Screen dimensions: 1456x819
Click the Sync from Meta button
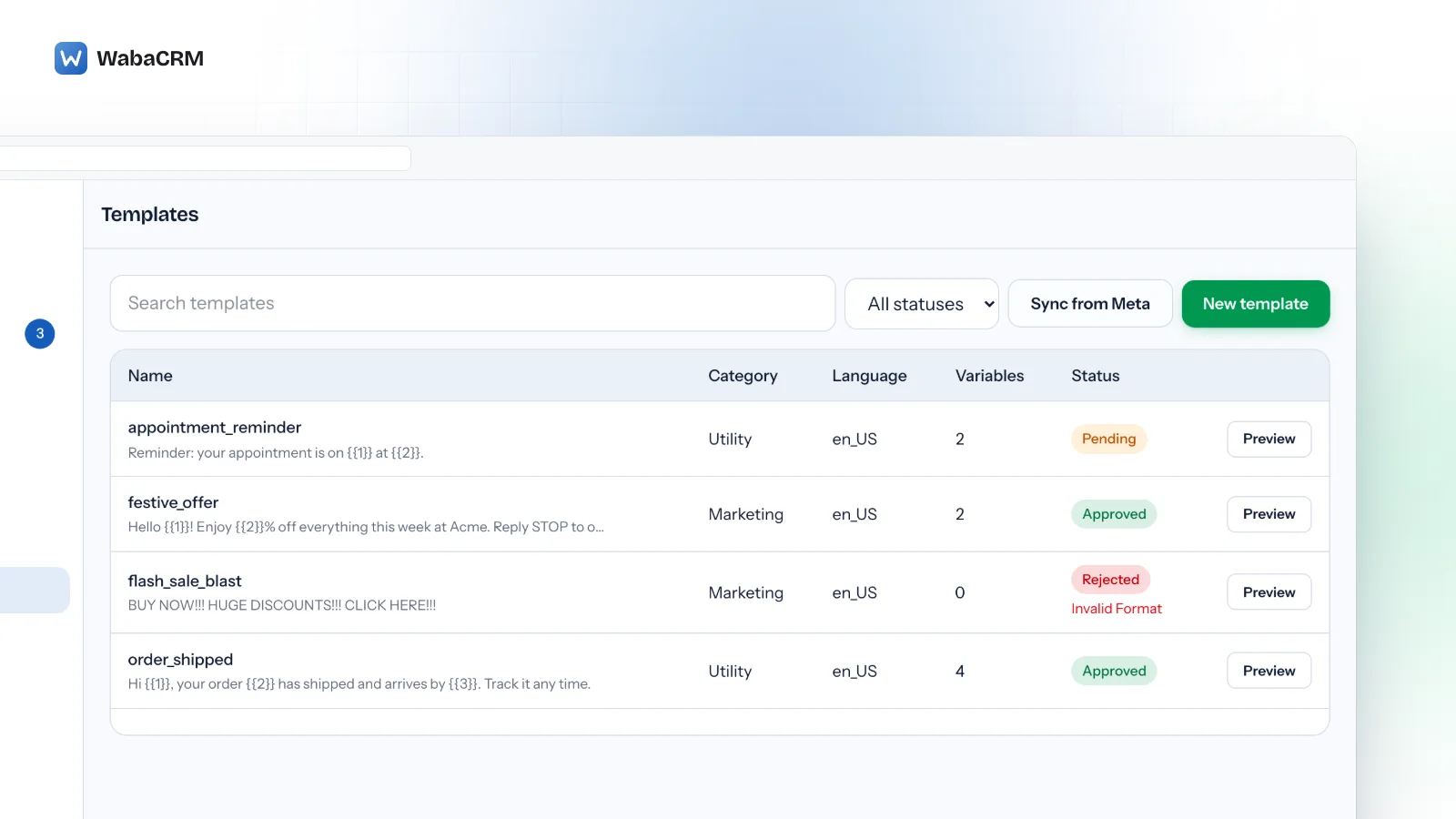pos(1090,304)
